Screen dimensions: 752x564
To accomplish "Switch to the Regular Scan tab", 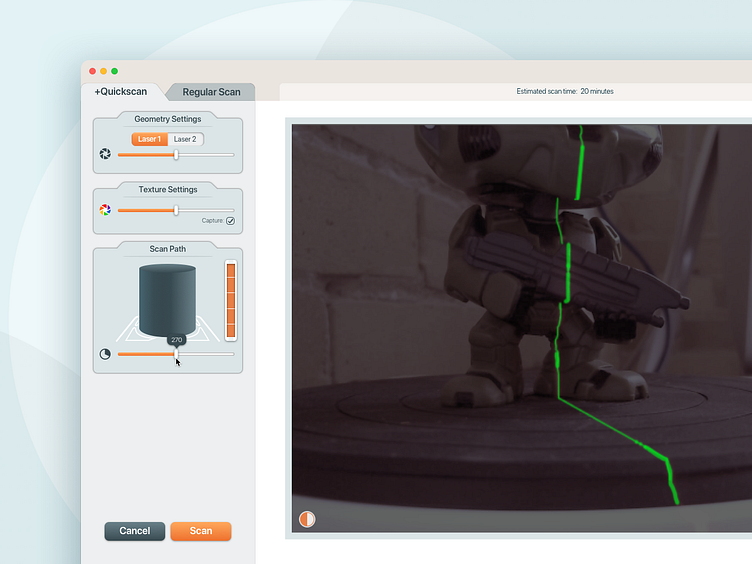I will [x=211, y=92].
